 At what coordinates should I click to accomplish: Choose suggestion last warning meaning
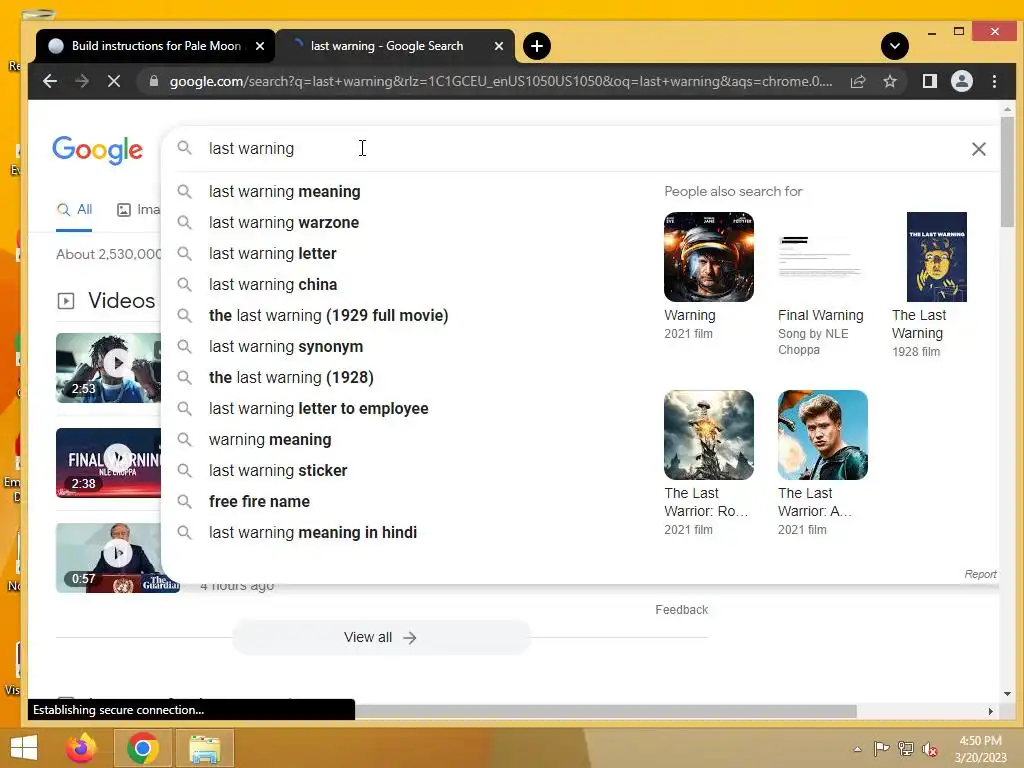(284, 191)
